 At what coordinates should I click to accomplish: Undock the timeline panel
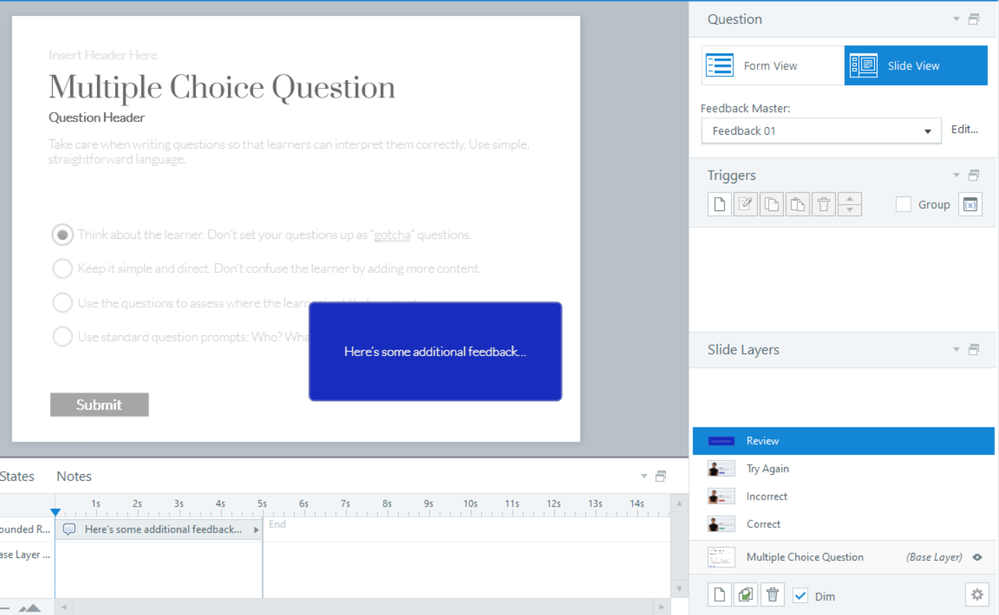[661, 476]
